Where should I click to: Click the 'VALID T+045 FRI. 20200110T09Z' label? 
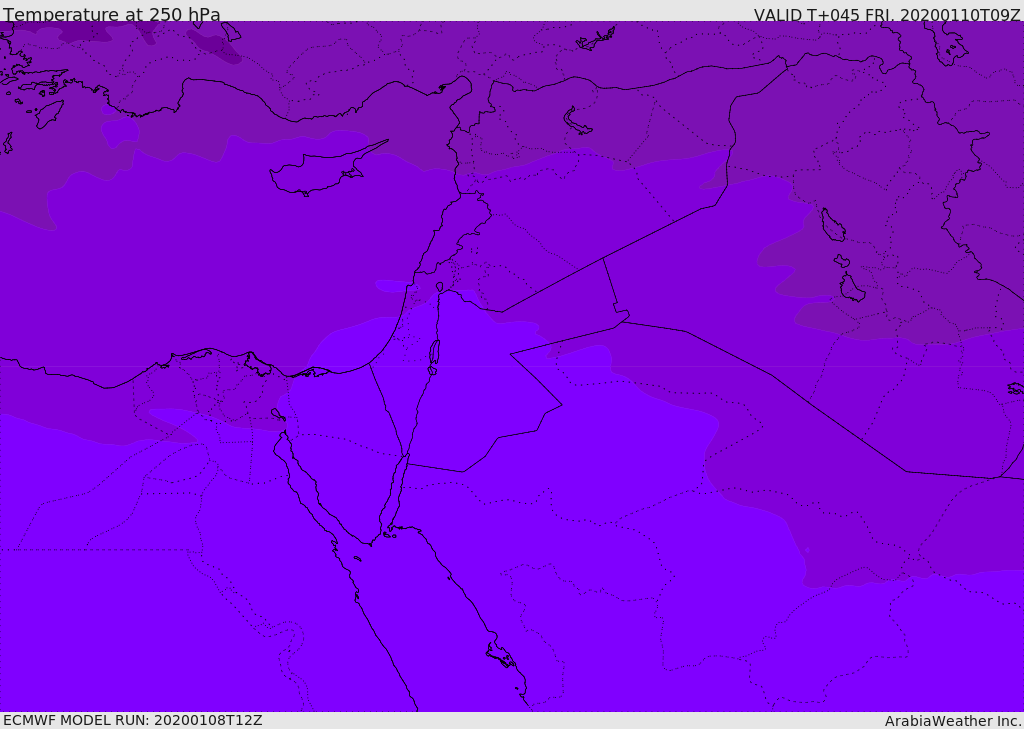[x=887, y=15]
